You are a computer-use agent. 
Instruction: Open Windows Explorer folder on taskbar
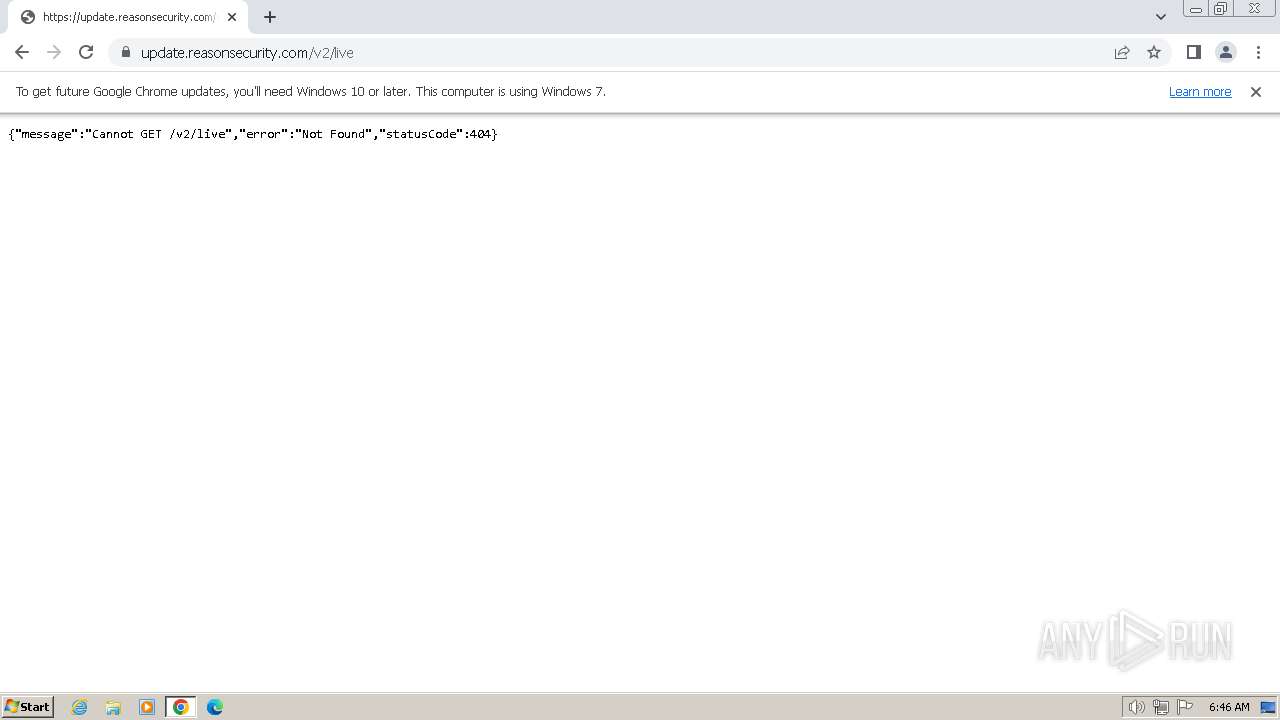click(113, 707)
